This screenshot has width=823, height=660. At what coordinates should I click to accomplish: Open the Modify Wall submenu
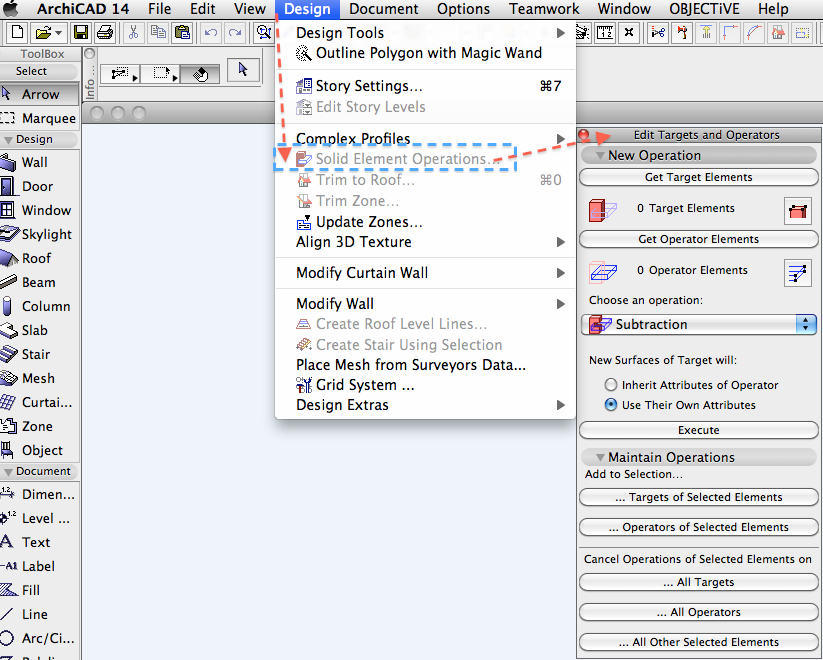(x=425, y=304)
